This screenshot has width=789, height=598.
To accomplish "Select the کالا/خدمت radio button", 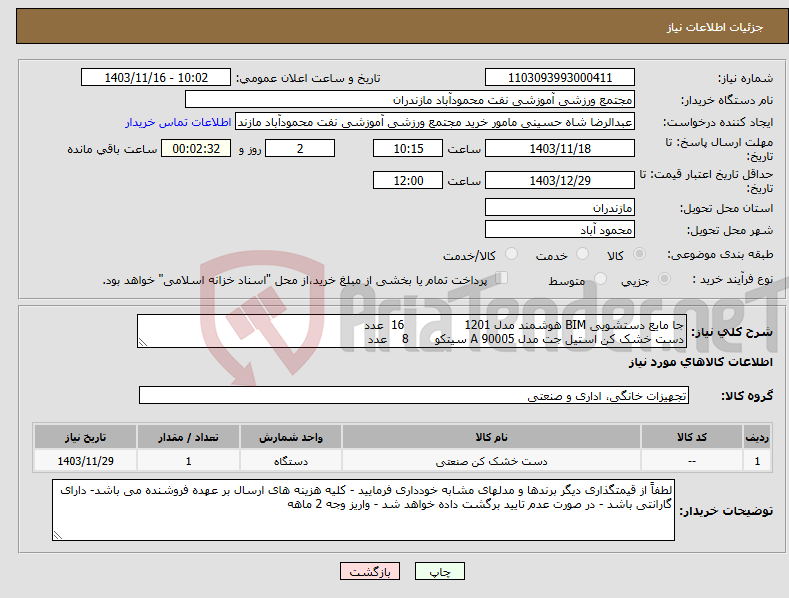I will coord(511,254).
